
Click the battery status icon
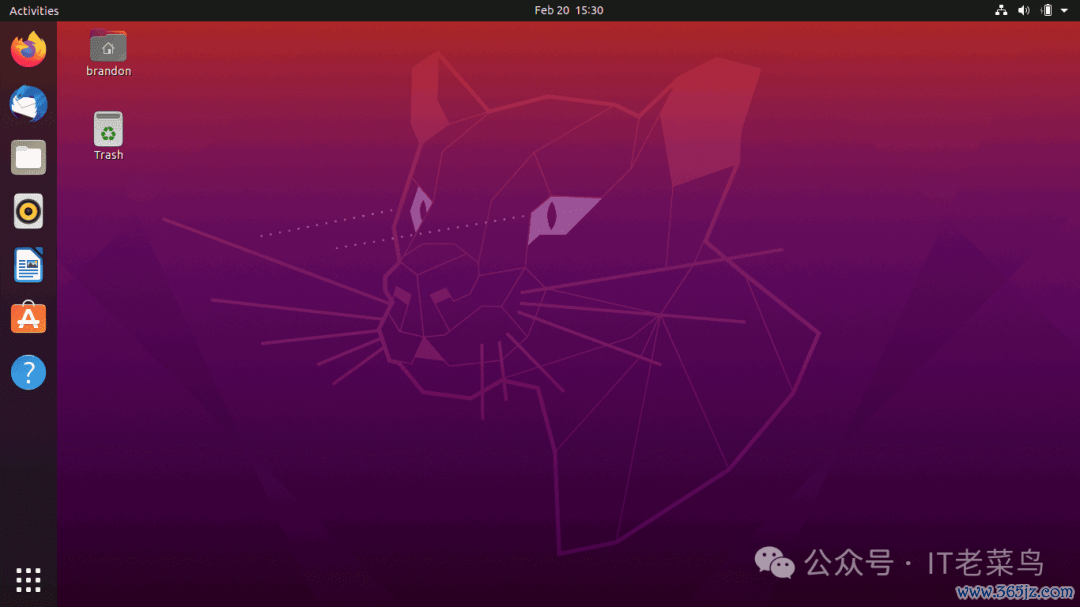[1046, 10]
